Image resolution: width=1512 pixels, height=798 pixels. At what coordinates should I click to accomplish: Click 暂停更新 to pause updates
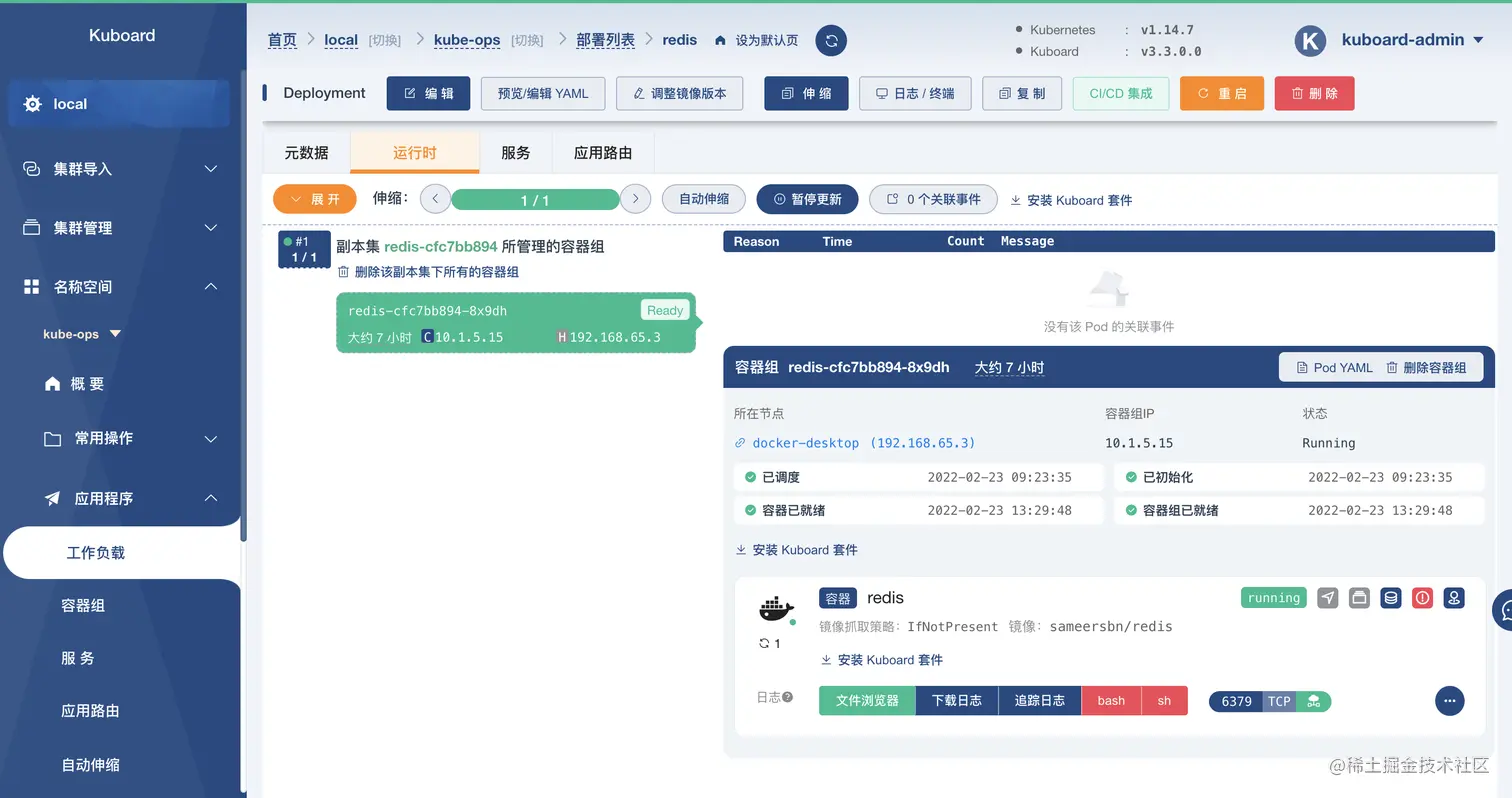tap(807, 199)
